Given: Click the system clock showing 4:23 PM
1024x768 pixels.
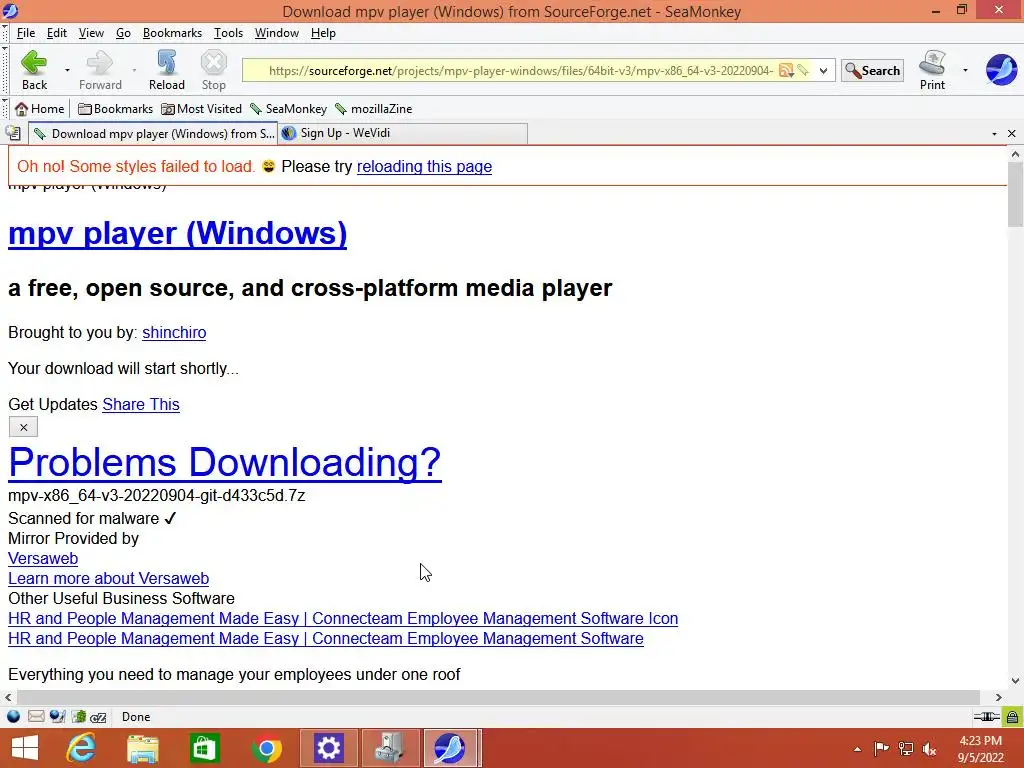Looking at the screenshot, I should [x=980, y=749].
